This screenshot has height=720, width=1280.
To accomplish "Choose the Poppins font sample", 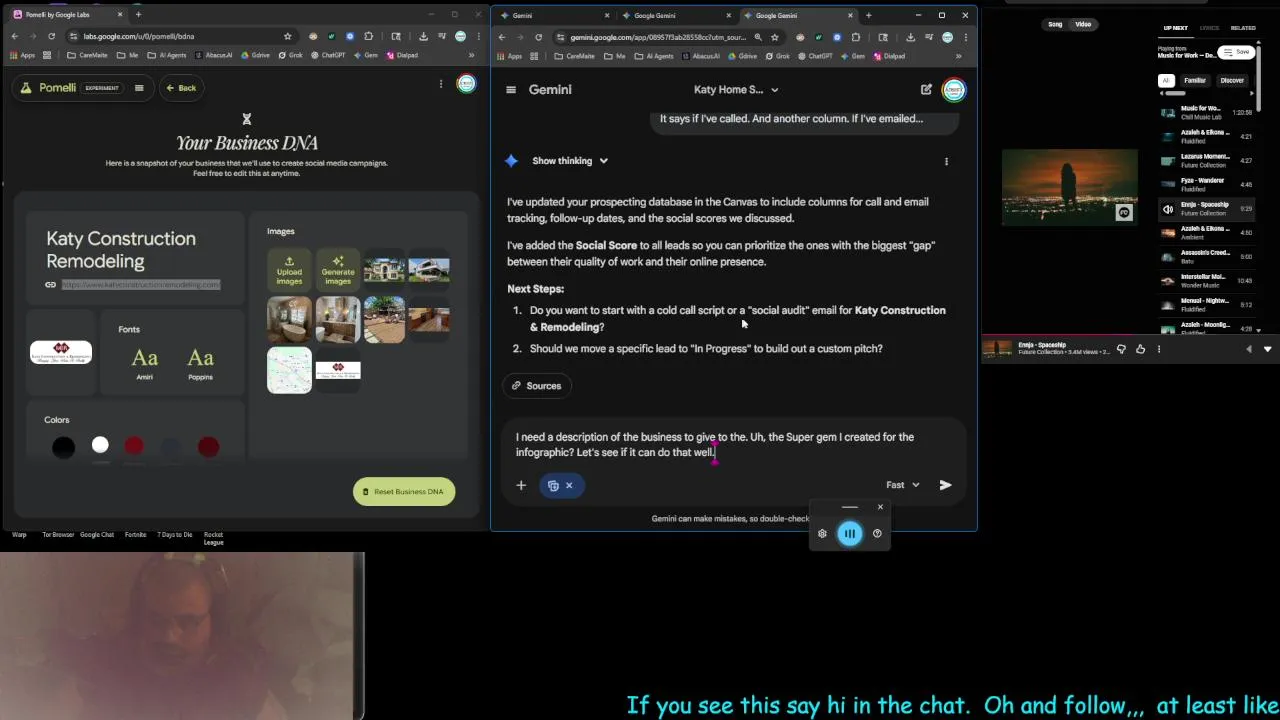I will pos(200,363).
